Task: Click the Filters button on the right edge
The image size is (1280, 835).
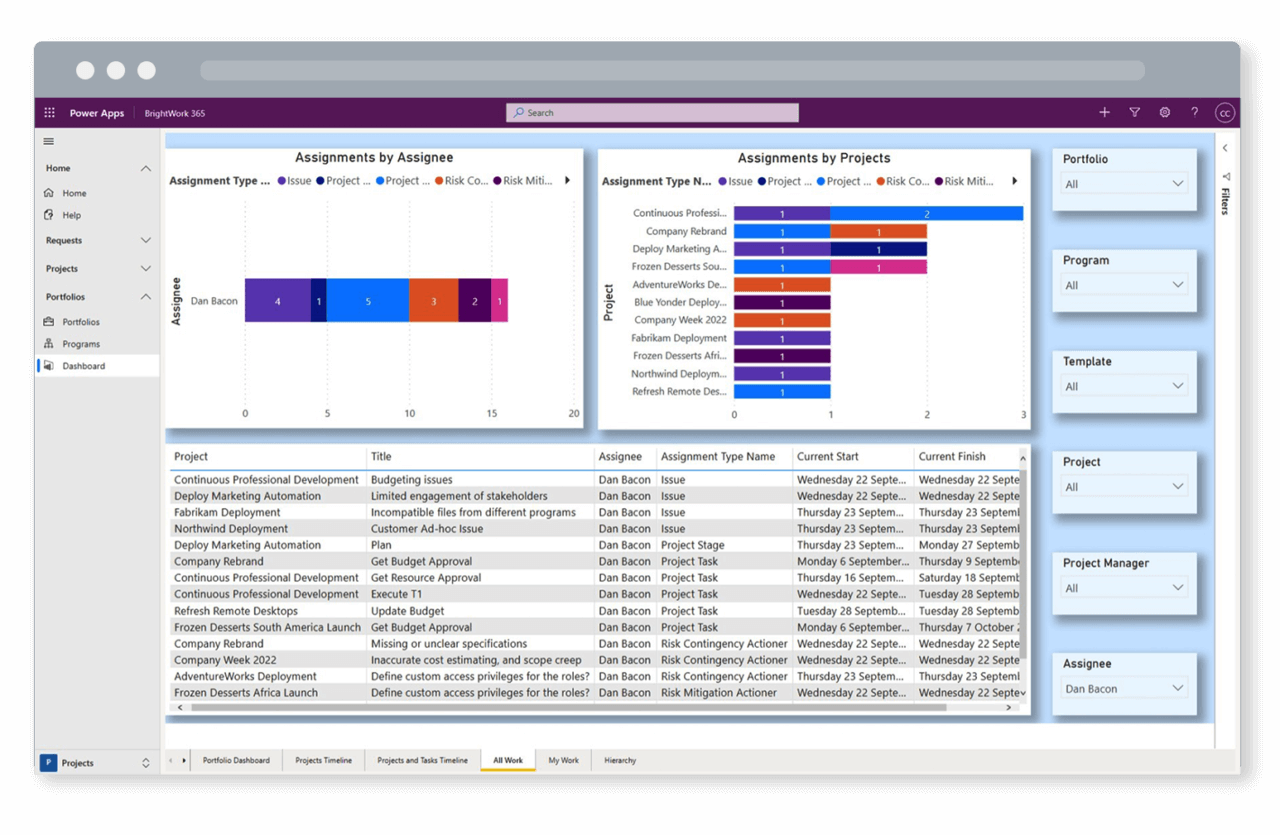Action: coord(1224,196)
